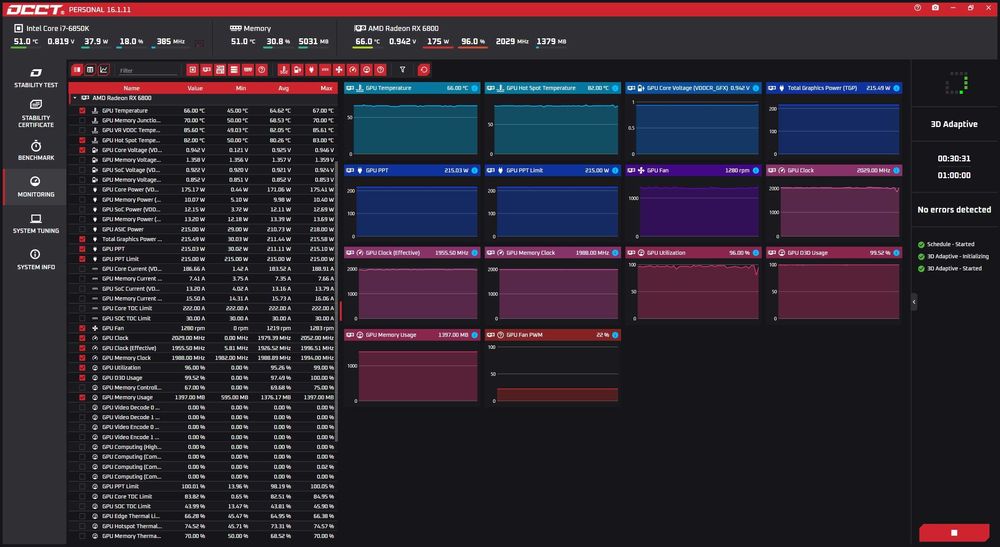Click info dot on GPU Clock graph
Screen dimensions: 1000x547
[x=896, y=170]
